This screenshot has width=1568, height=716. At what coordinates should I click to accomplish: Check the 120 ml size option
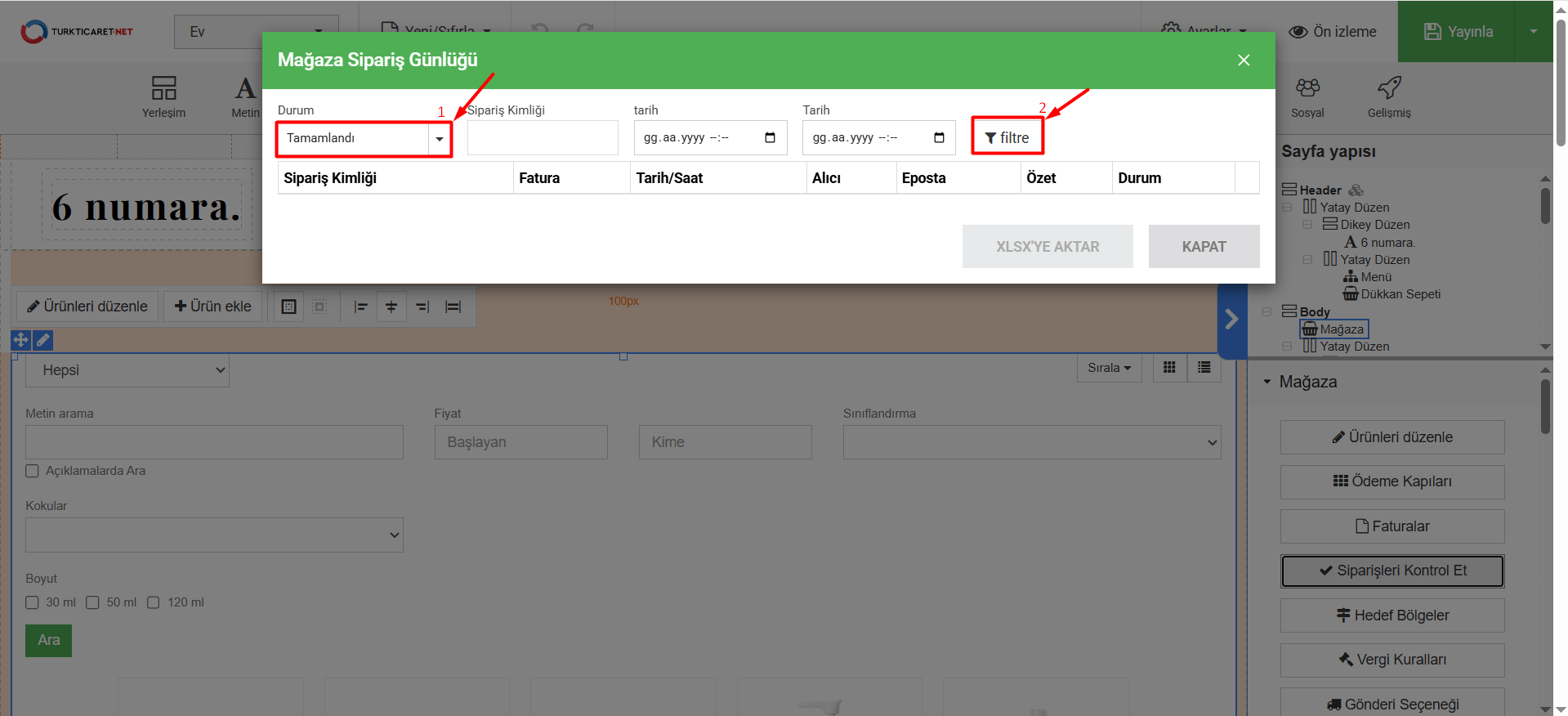coord(154,602)
